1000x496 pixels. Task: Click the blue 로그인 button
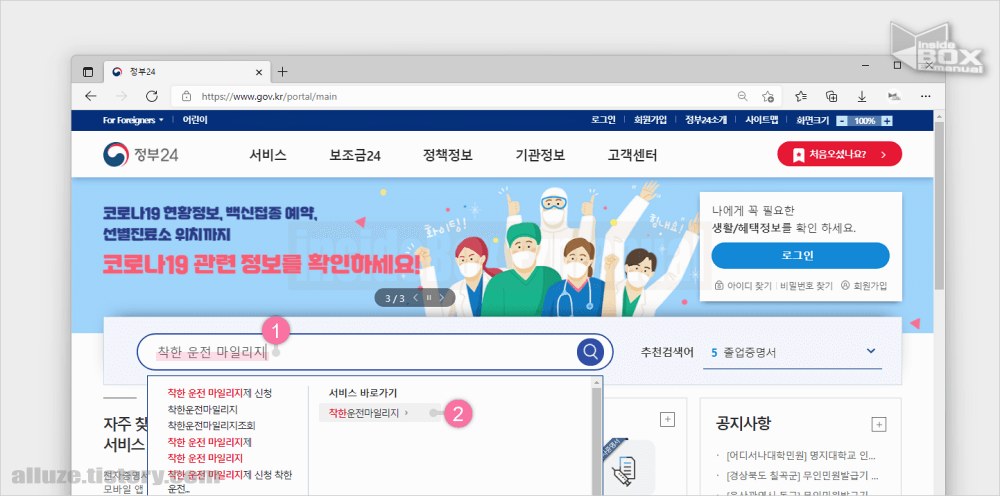point(800,256)
